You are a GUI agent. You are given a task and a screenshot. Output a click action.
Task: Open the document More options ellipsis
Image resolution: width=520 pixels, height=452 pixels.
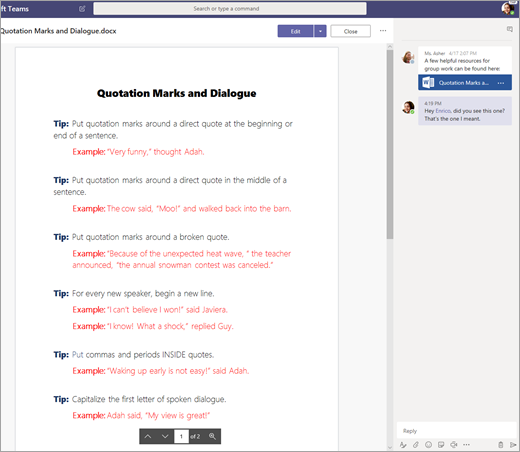pos(383,31)
